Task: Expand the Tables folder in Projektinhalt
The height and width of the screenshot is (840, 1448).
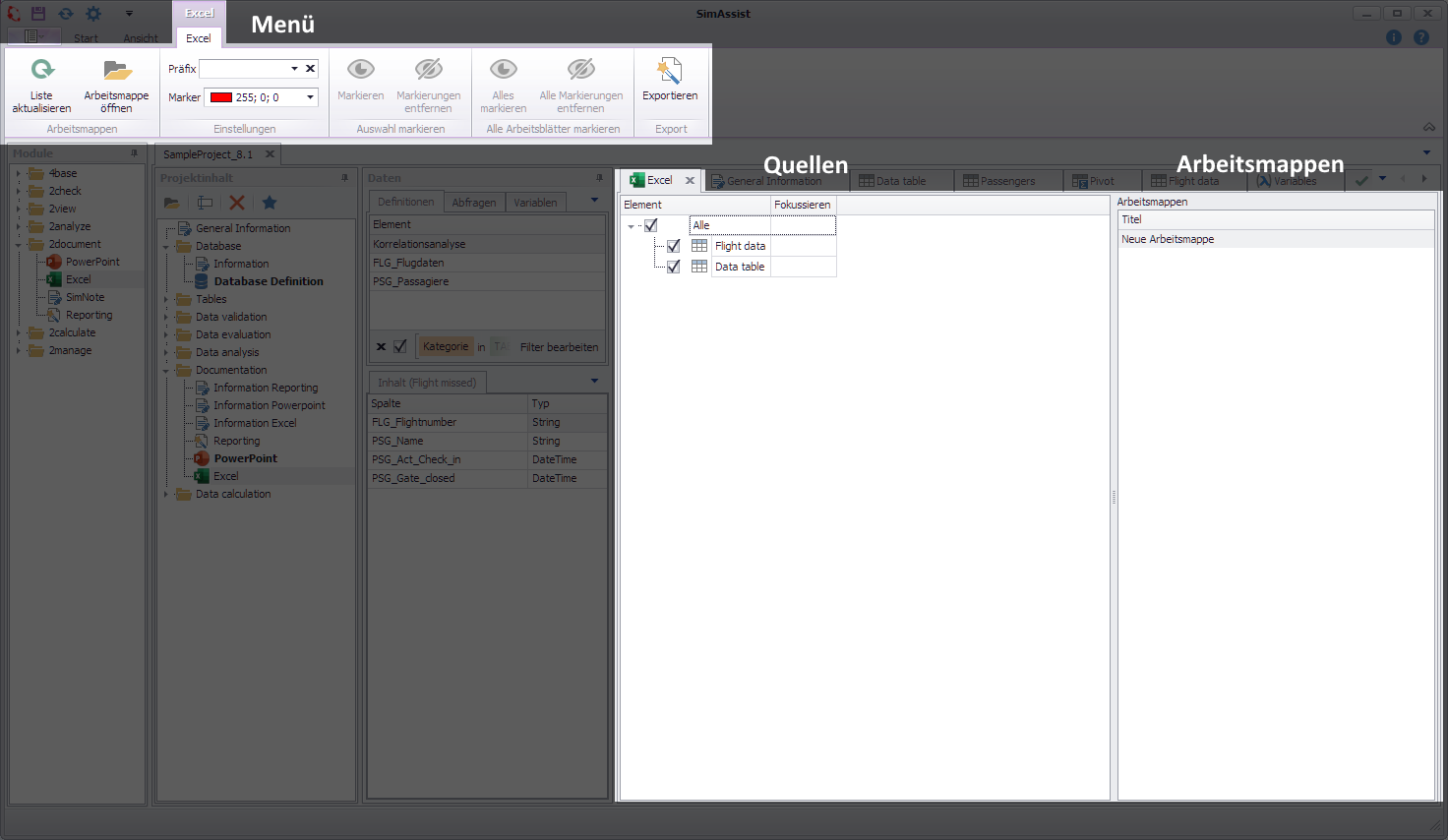Action: (x=165, y=299)
